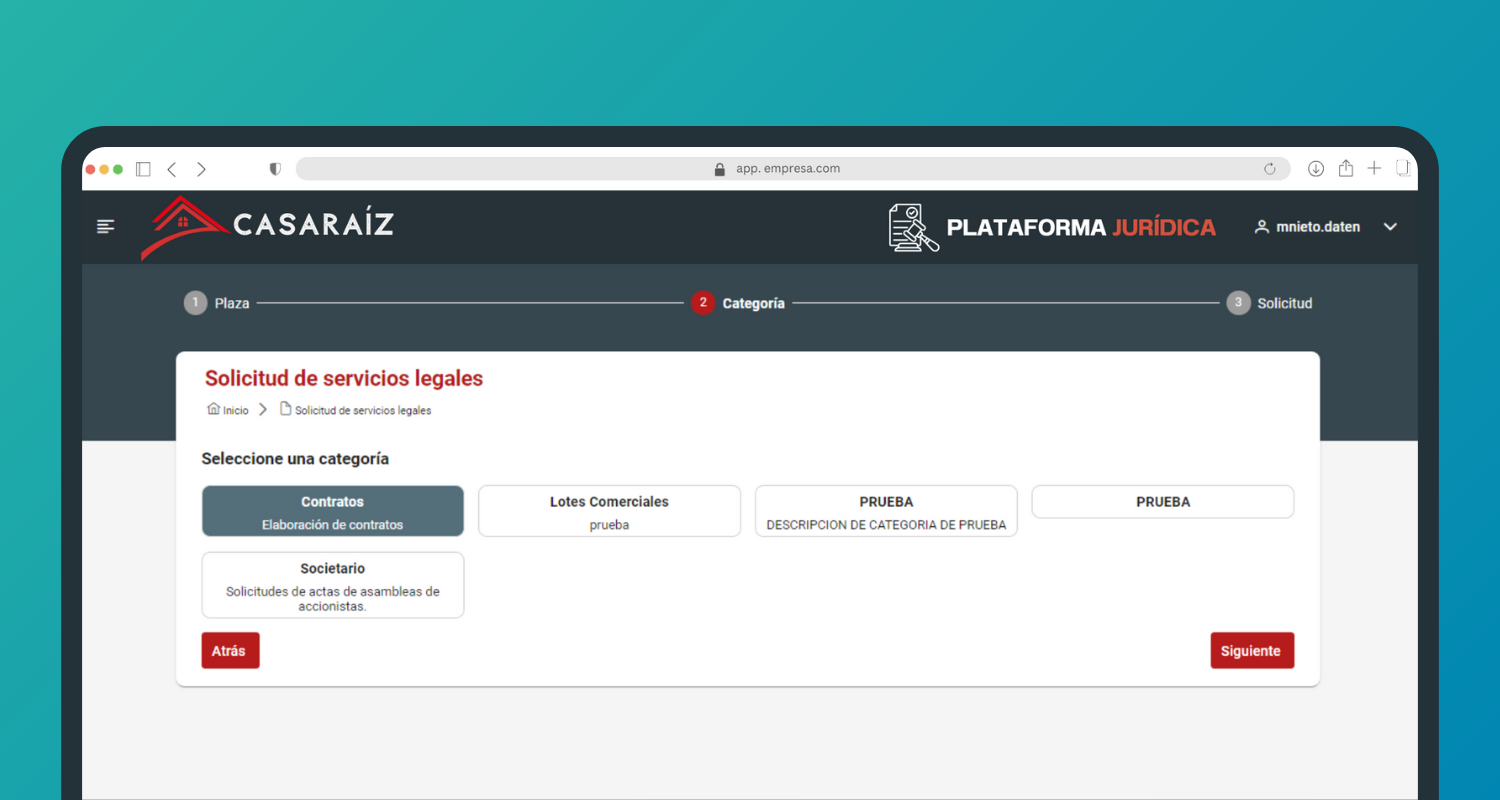1500x800 pixels.
Task: Expand the mnieto.daten user dropdown arrow
Action: [1390, 227]
